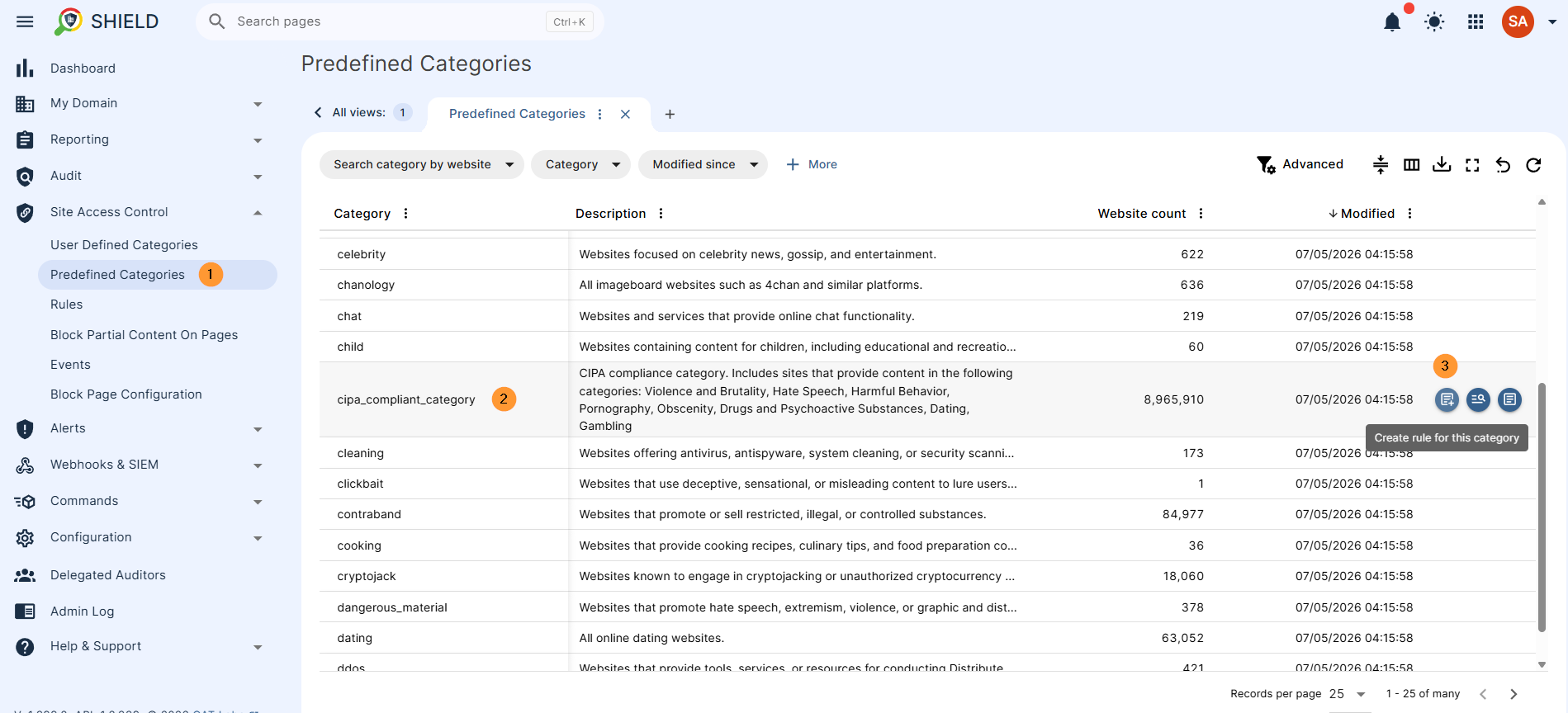
Task: Open Description column options menu
Action: click(661, 214)
